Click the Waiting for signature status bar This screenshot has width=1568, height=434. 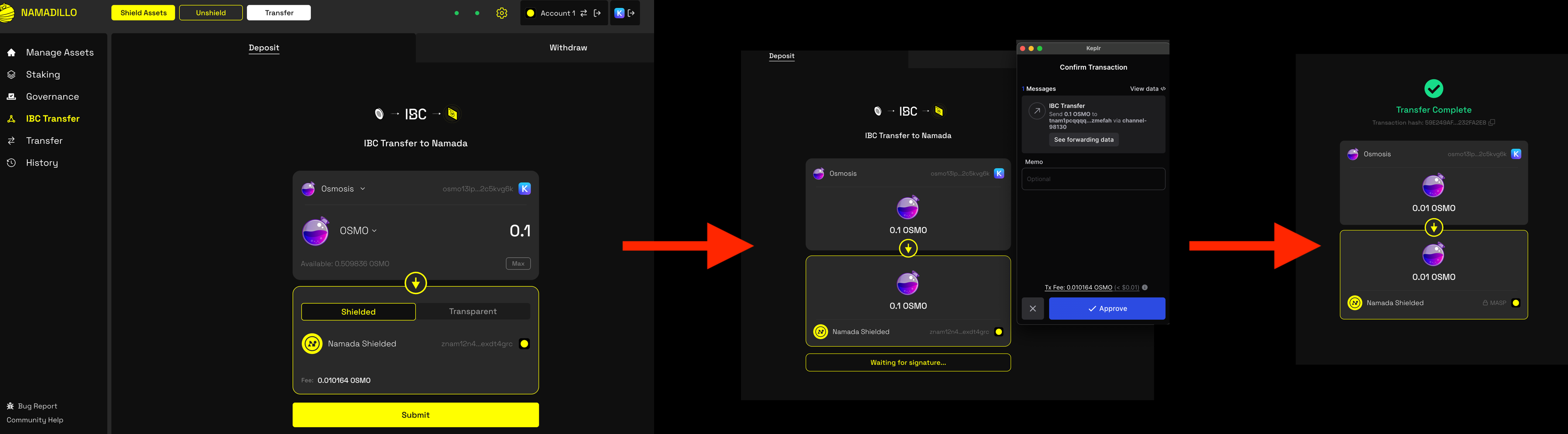[x=908, y=363]
